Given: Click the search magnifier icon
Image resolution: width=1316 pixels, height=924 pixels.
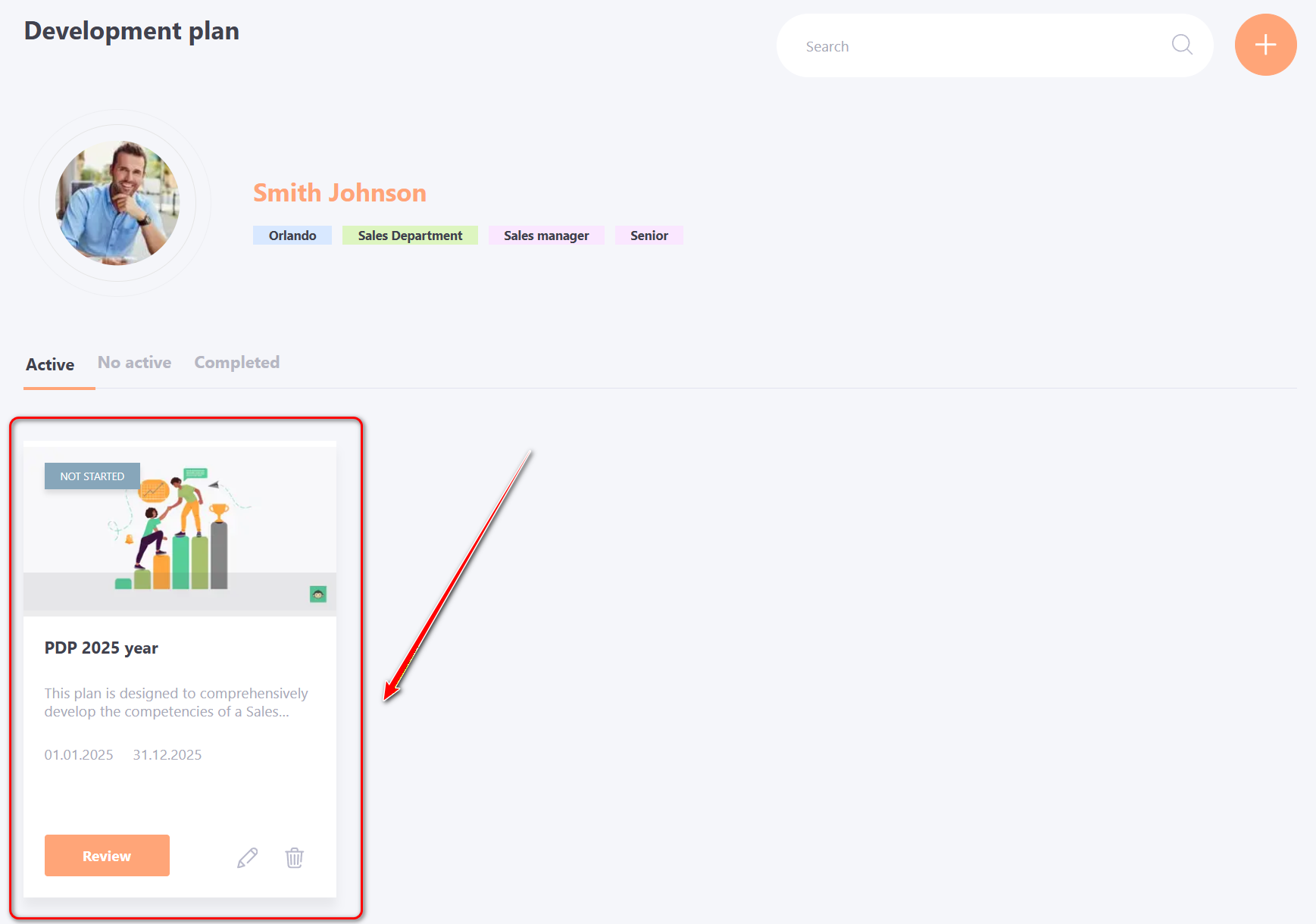Looking at the screenshot, I should click(1182, 45).
